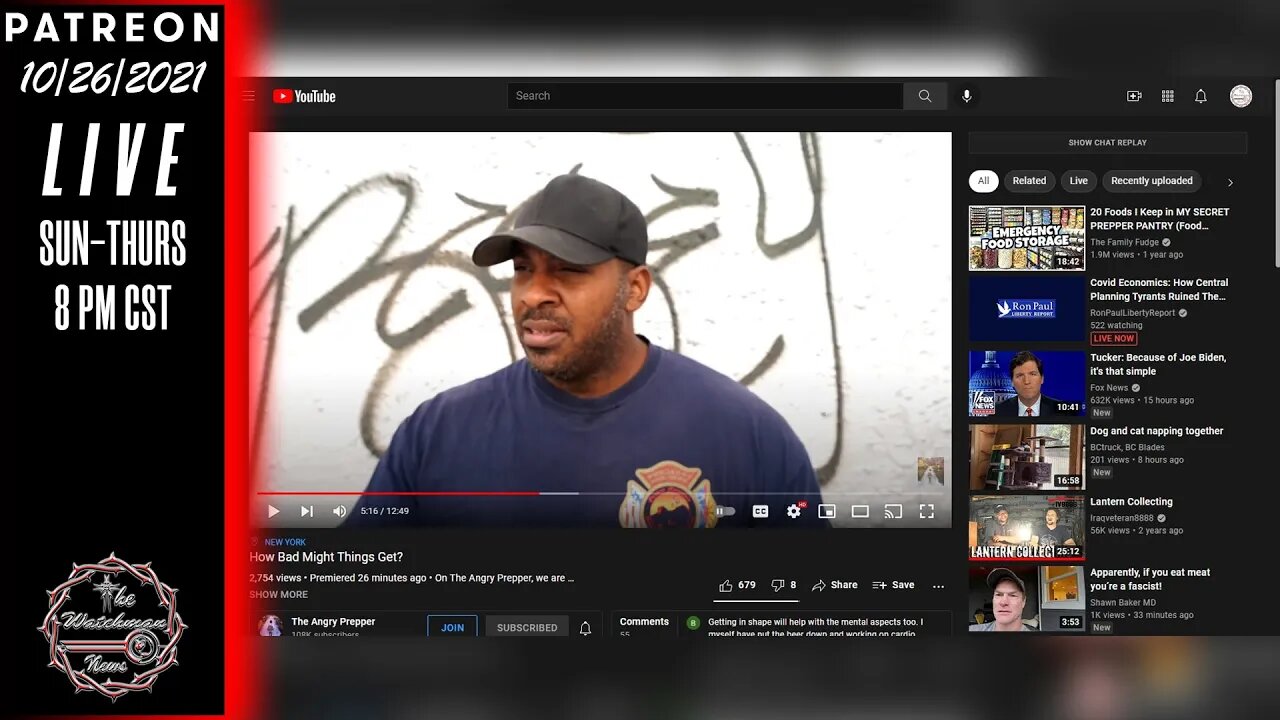The width and height of the screenshot is (1280, 720).
Task: Open player settings gear icon
Action: [794, 511]
